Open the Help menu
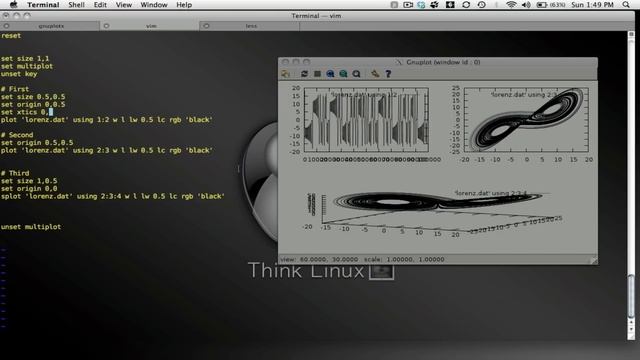Screen dimensions: 640x360 pyautogui.click(x=184, y=5)
